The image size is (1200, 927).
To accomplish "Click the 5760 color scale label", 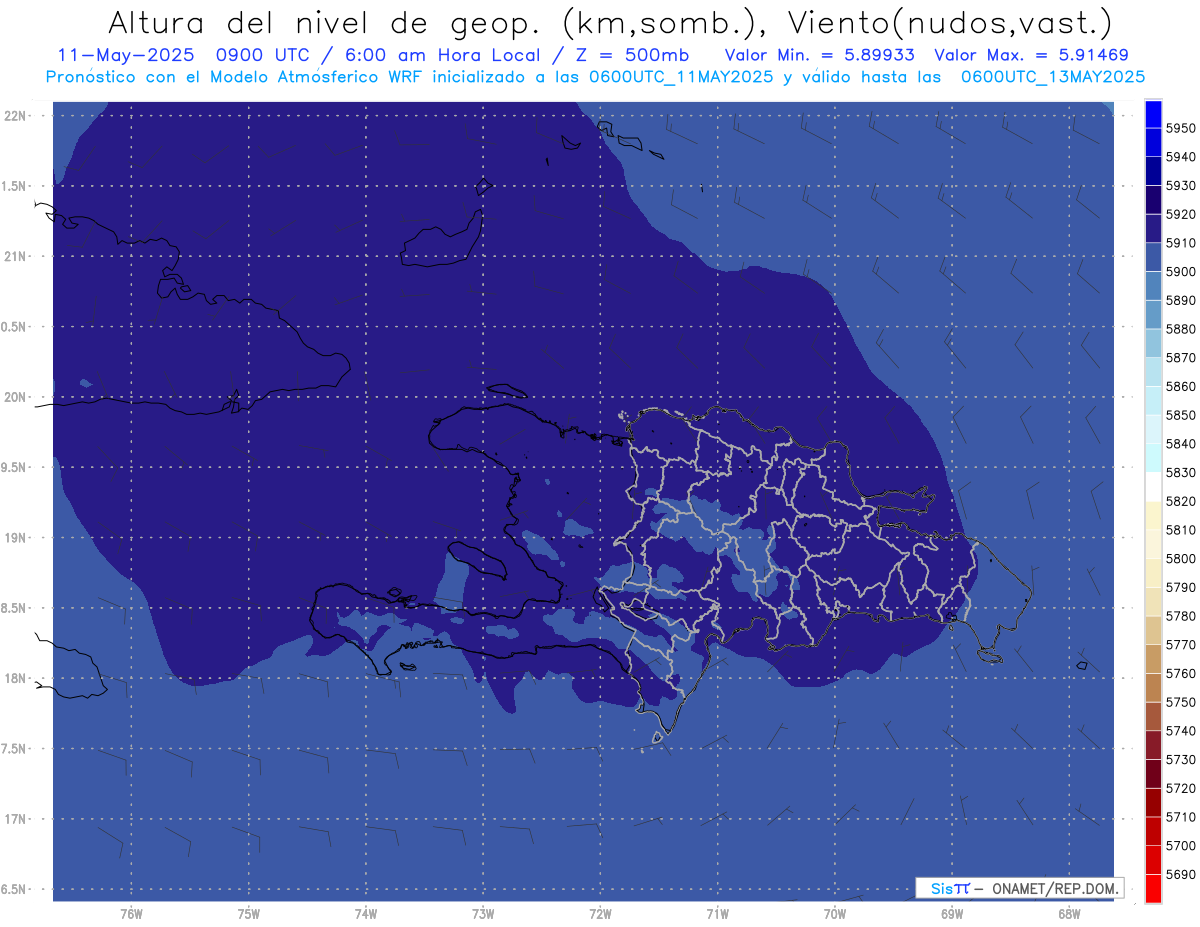I will [x=1181, y=673].
